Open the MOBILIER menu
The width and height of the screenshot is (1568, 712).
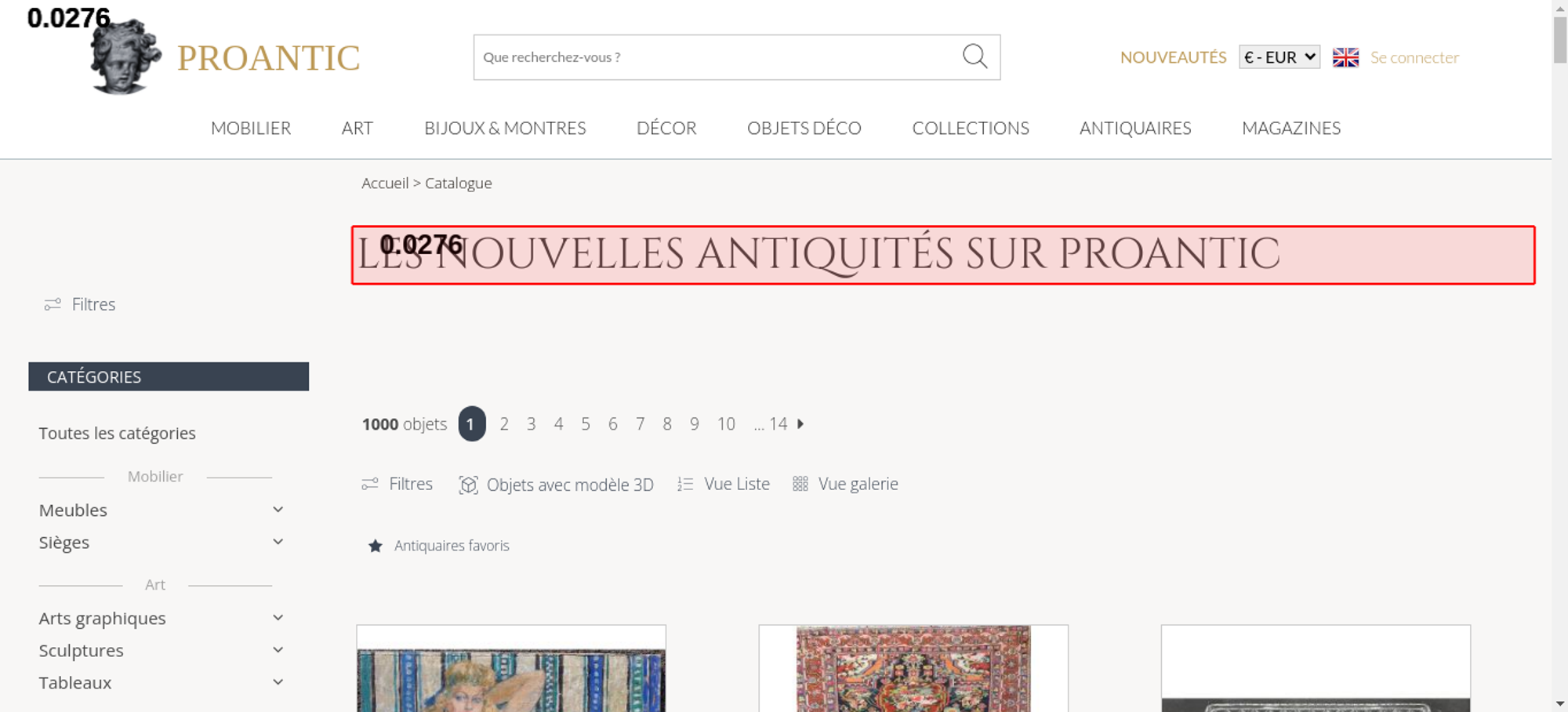click(x=251, y=128)
